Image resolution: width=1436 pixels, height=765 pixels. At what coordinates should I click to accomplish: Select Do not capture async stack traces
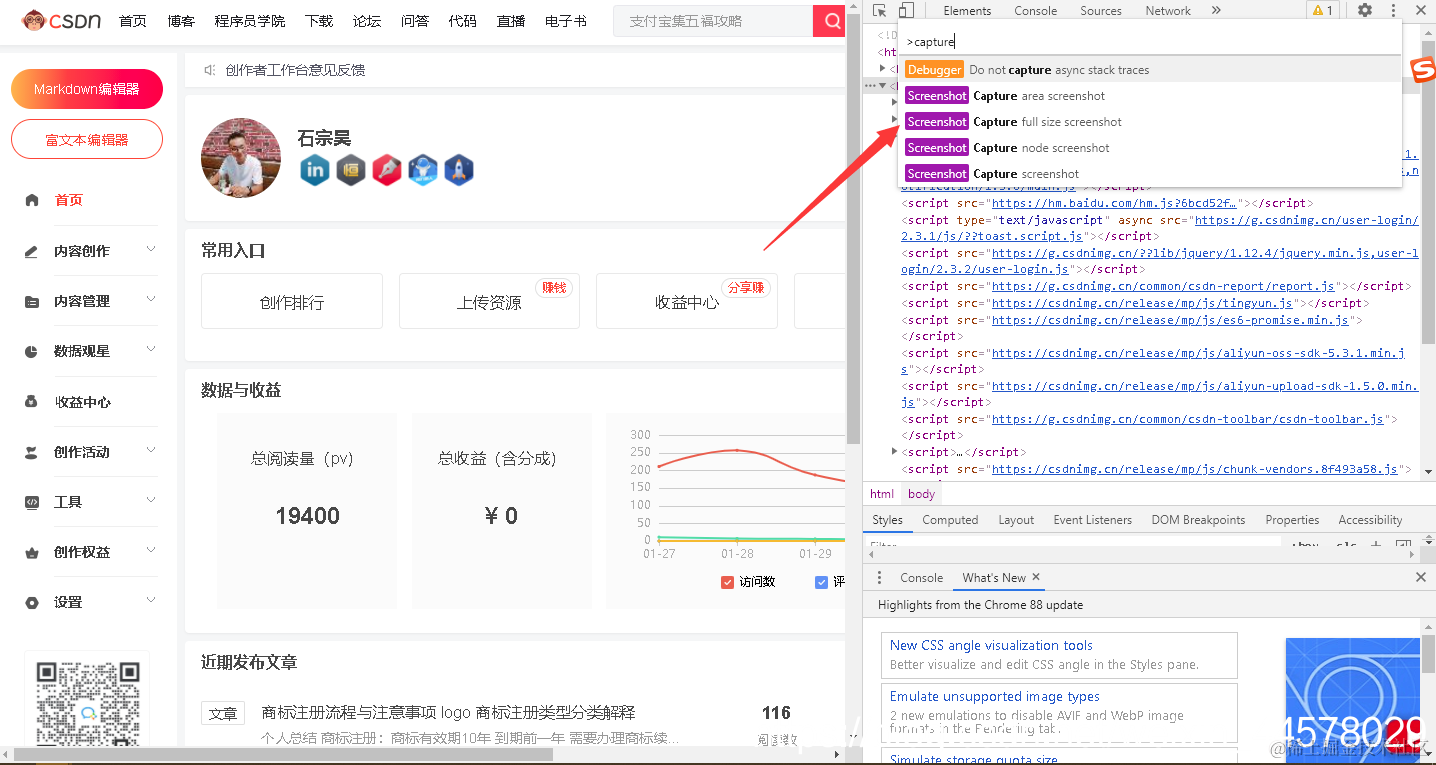click(x=1150, y=70)
